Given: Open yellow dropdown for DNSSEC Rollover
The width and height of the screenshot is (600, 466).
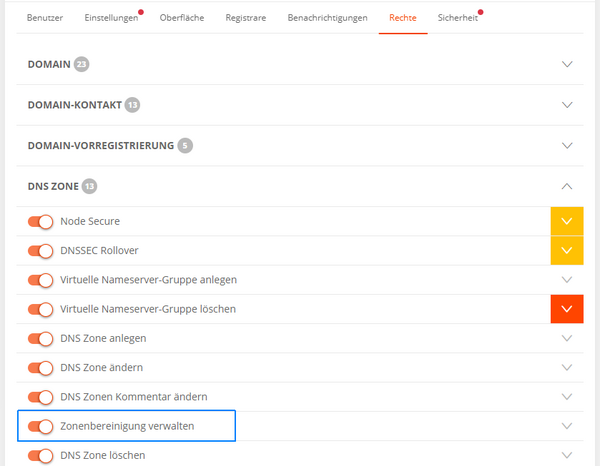Looking at the screenshot, I should coord(567,251).
